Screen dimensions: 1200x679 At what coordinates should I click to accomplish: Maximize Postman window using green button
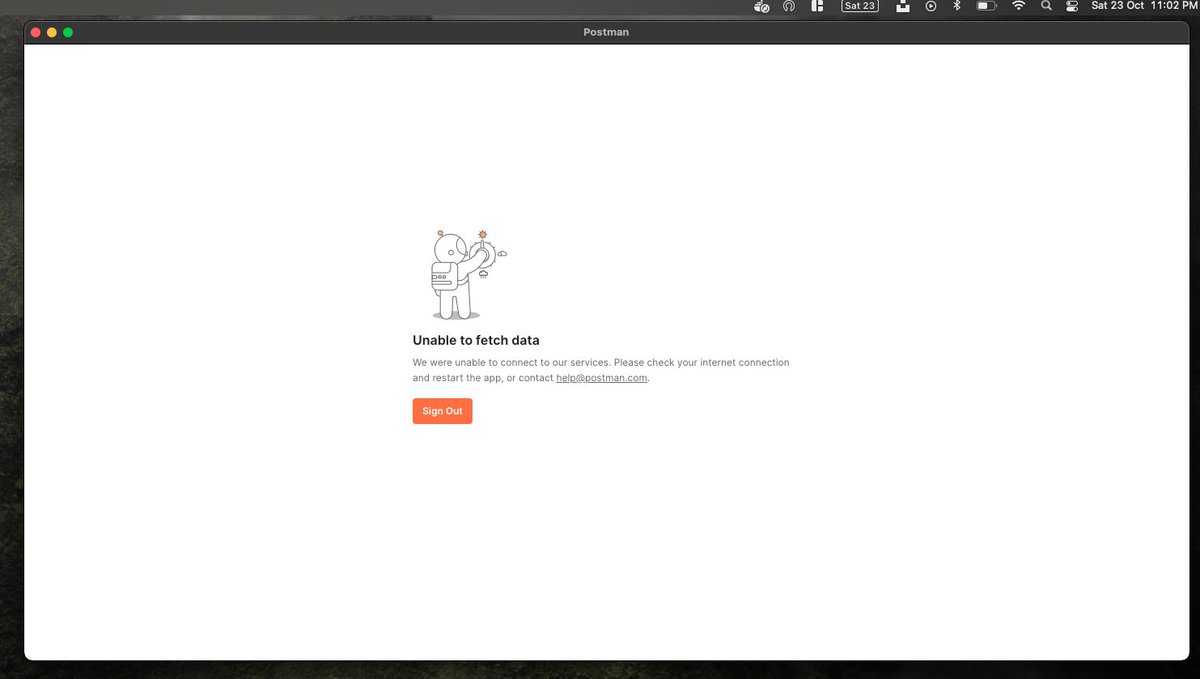coord(68,32)
